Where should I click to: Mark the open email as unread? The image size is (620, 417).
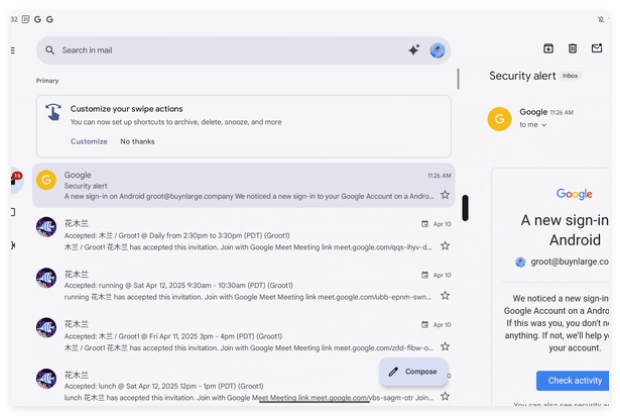click(597, 48)
